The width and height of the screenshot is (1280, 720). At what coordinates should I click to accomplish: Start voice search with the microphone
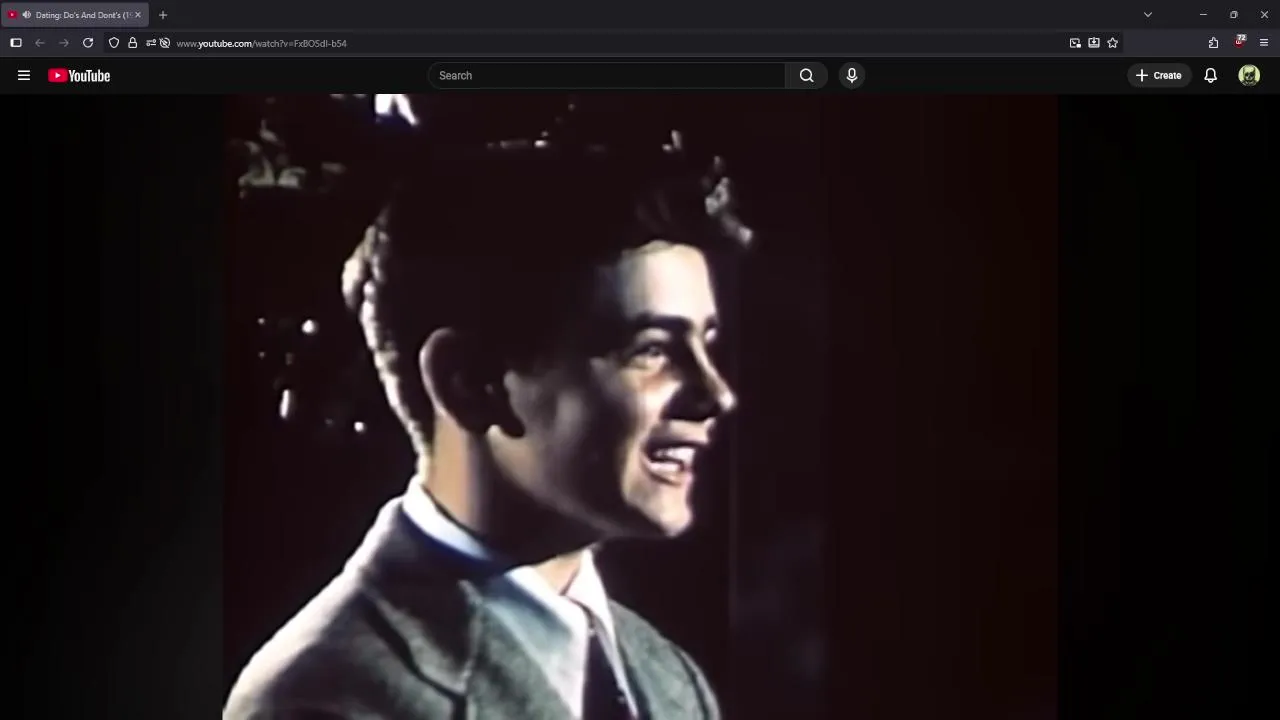pos(852,76)
